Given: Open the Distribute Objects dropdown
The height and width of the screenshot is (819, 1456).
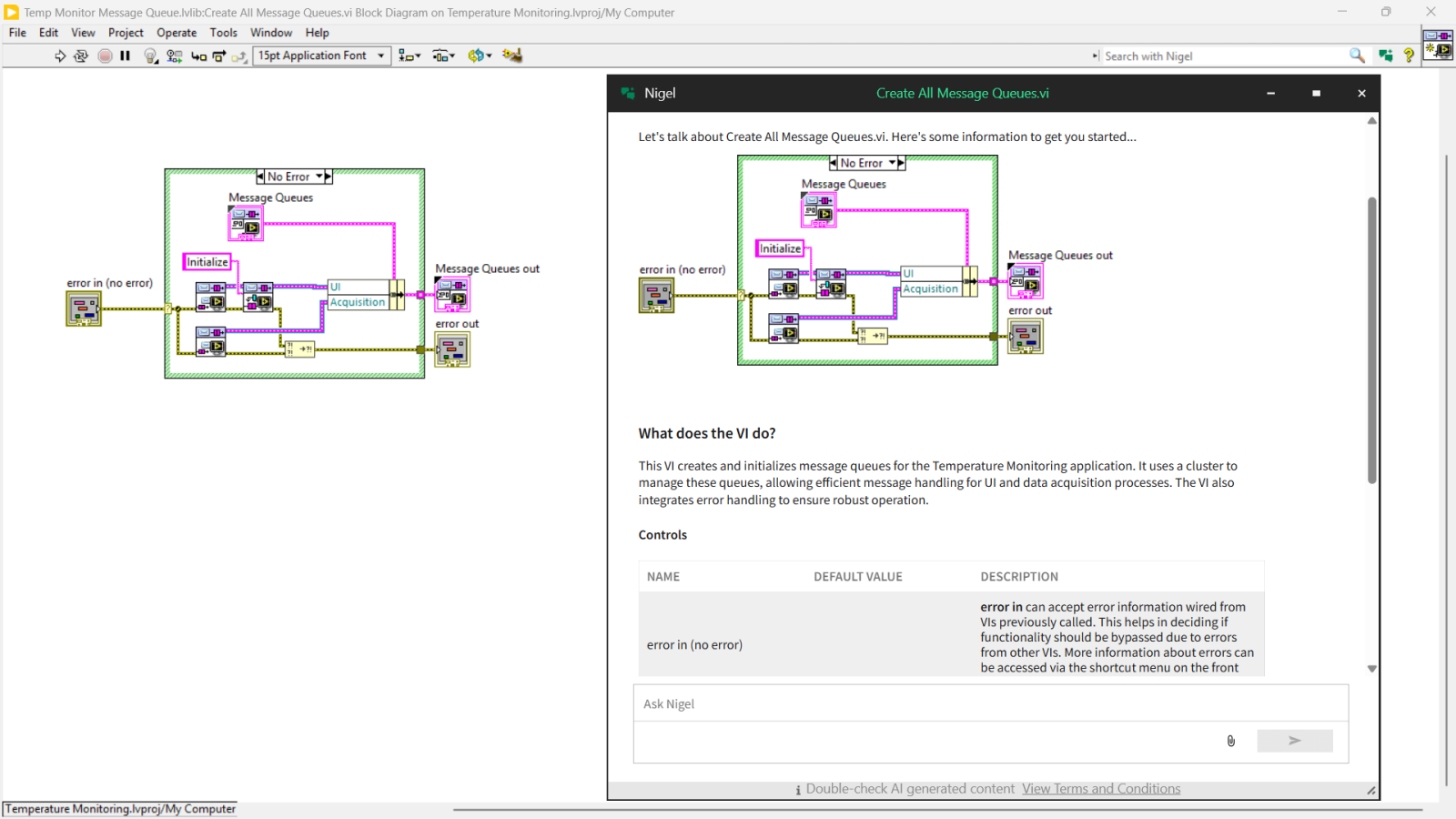Looking at the screenshot, I should pos(443,56).
